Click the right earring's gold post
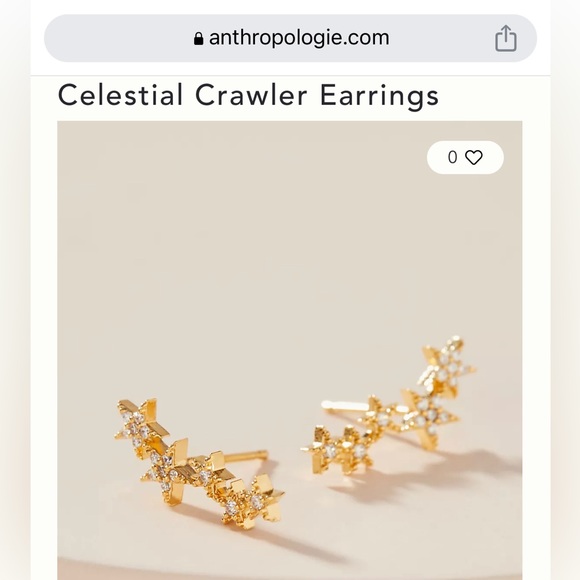This screenshot has width=580, height=580. tap(344, 406)
